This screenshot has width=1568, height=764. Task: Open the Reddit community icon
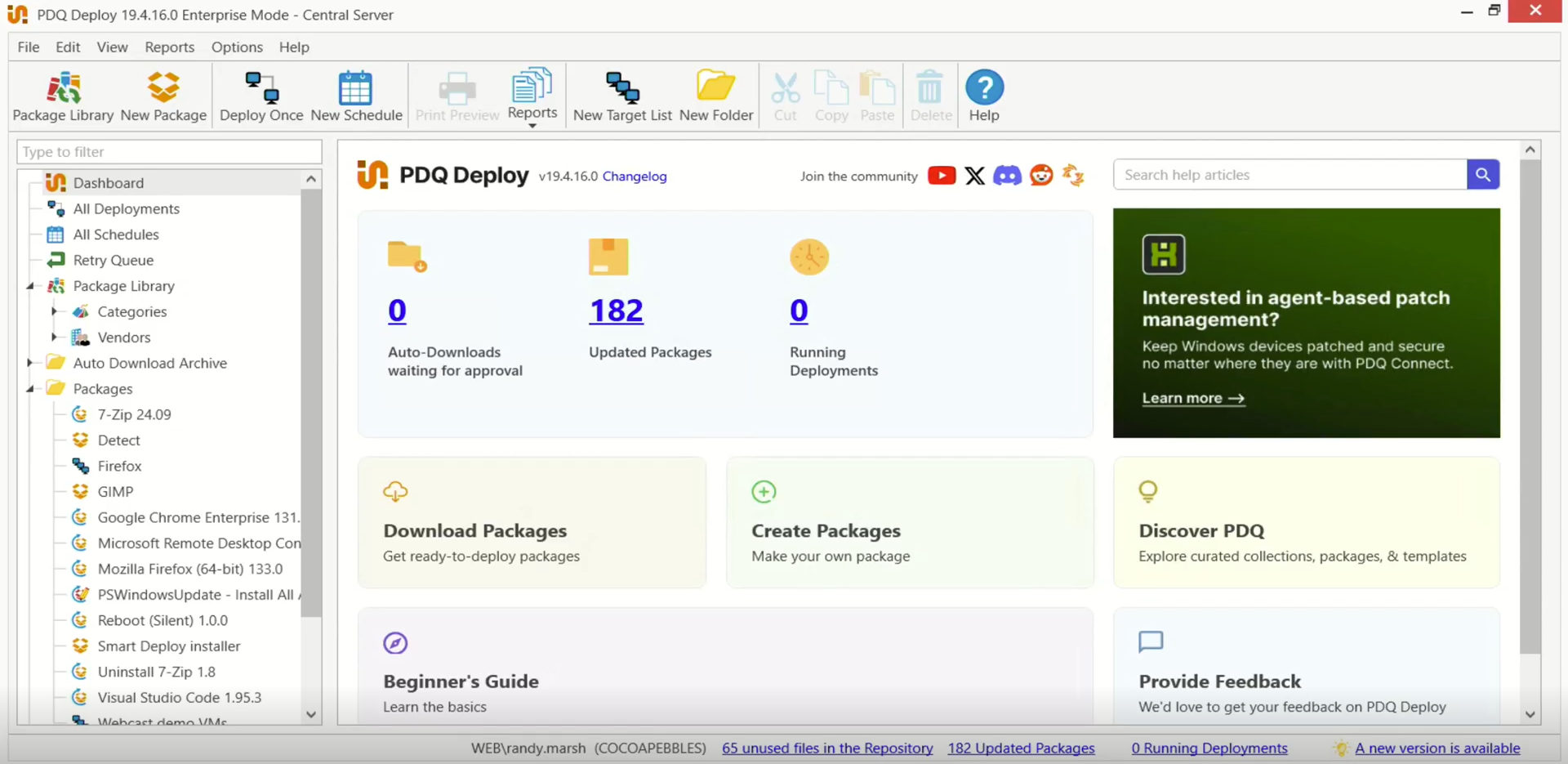click(x=1041, y=176)
